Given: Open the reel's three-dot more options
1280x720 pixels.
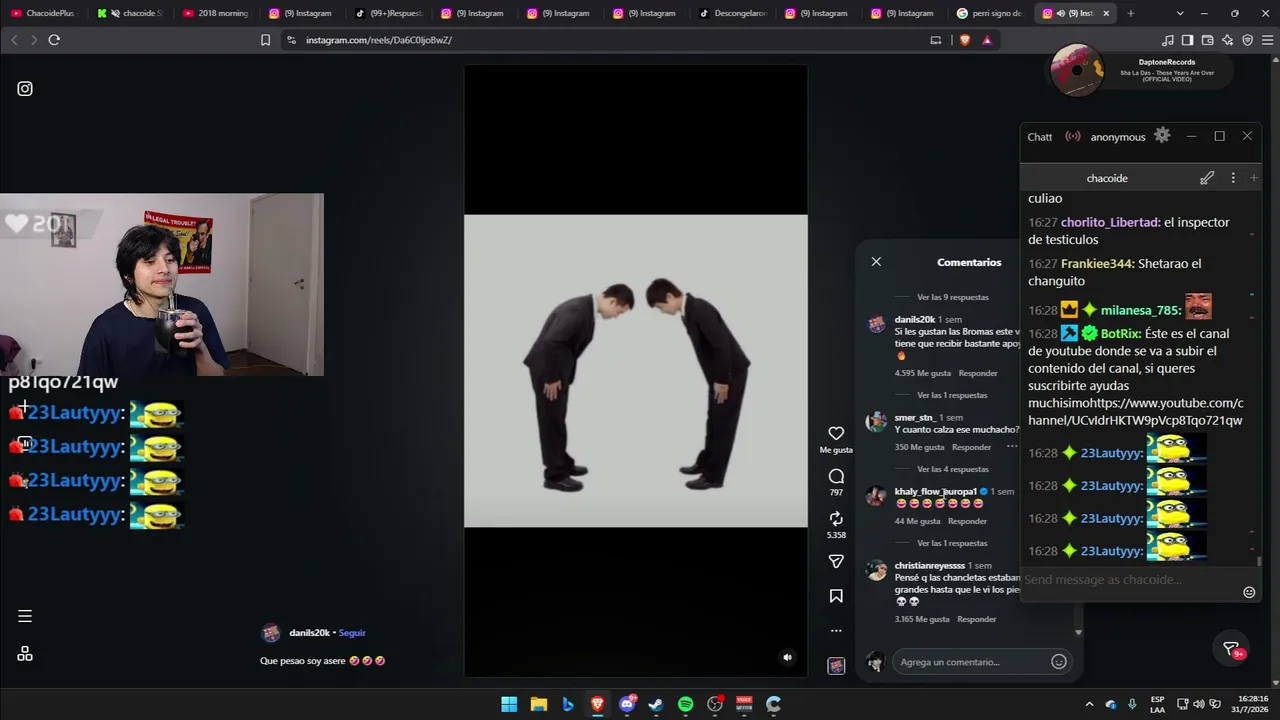Looking at the screenshot, I should [836, 631].
